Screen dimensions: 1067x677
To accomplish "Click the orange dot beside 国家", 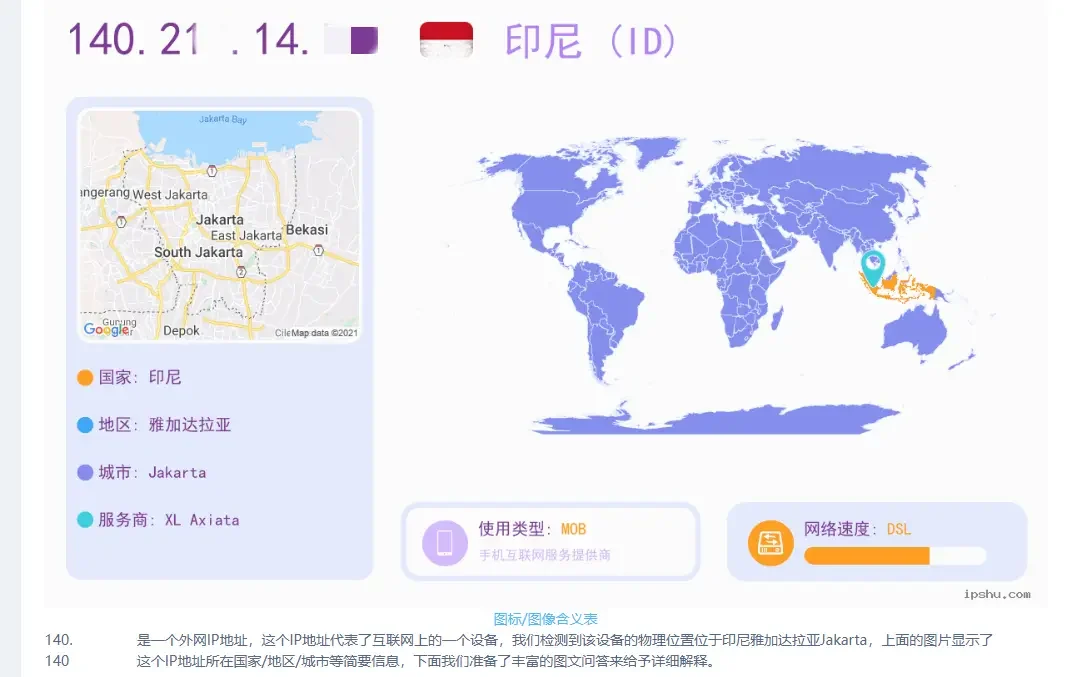I will tap(85, 378).
